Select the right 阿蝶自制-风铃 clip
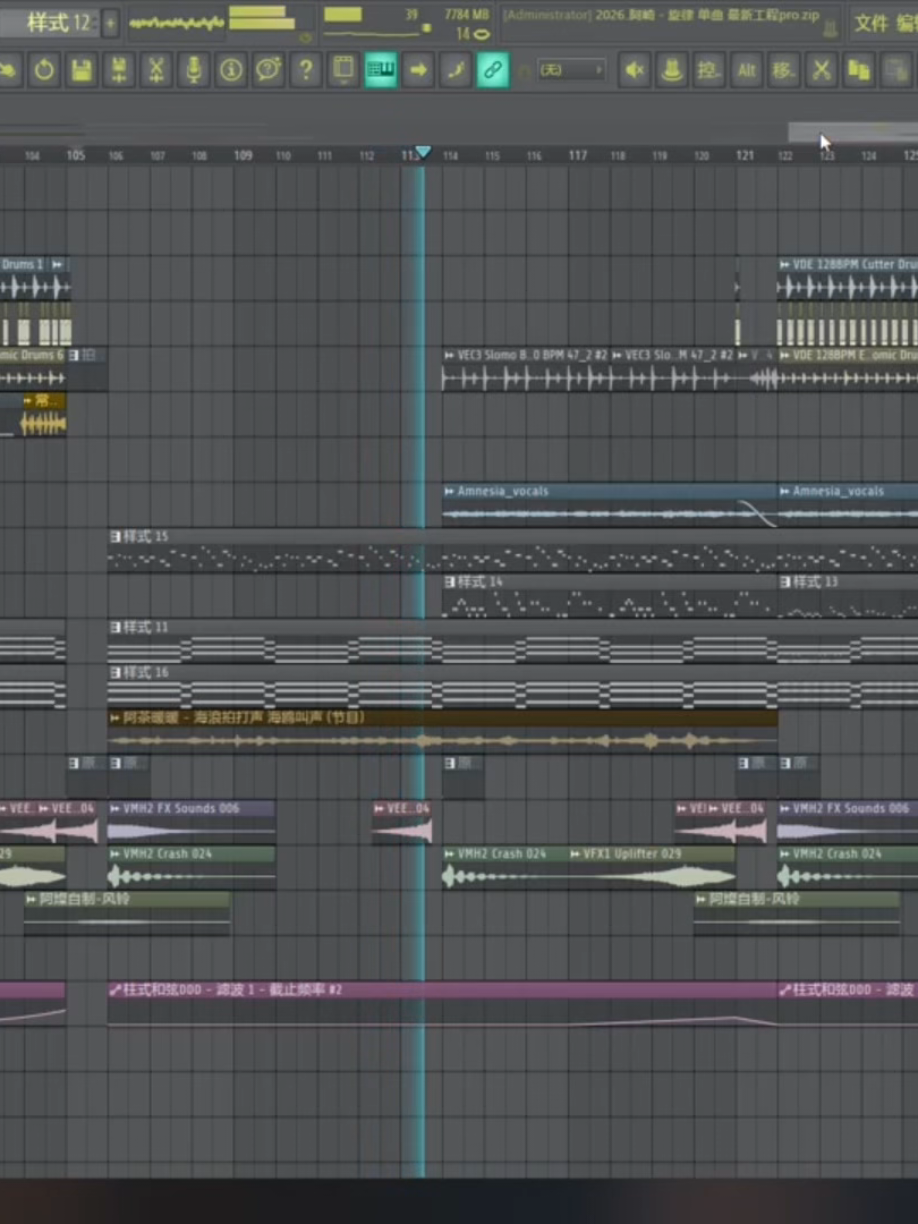 coord(796,914)
